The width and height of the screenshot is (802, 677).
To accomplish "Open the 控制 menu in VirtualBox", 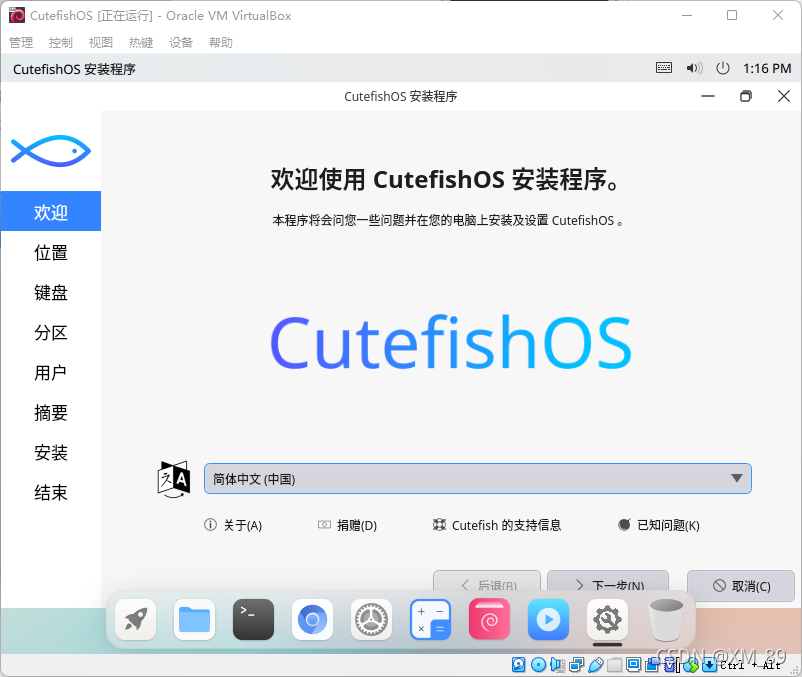I will click(61, 42).
